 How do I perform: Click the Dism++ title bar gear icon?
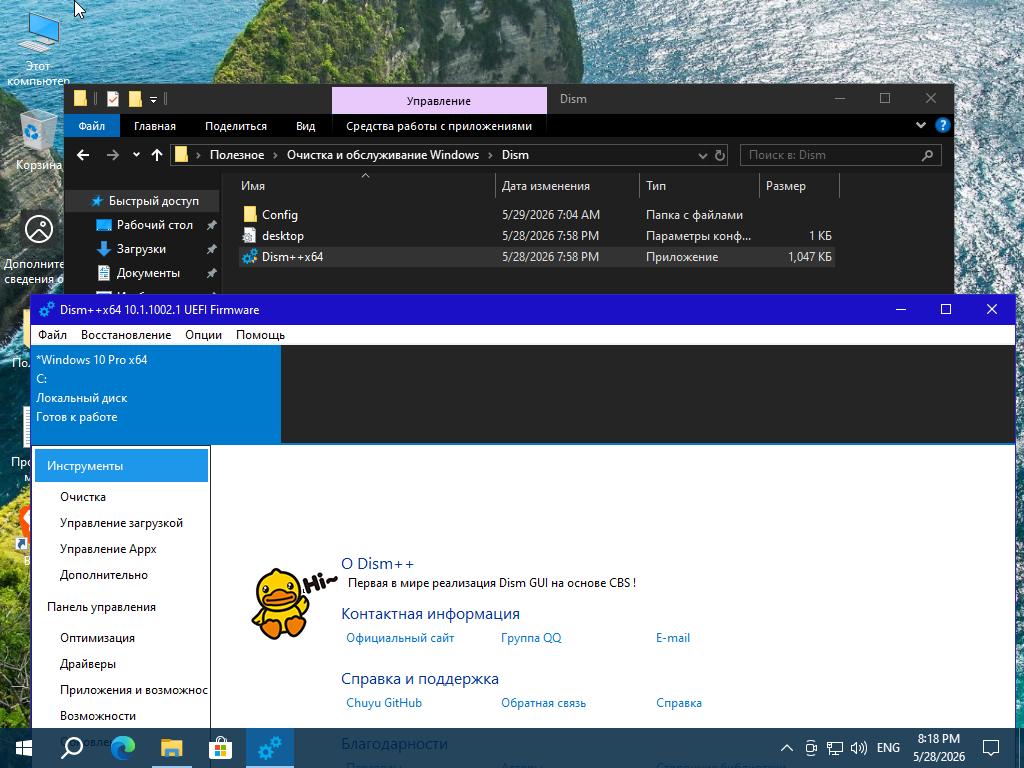pyautogui.click(x=46, y=310)
